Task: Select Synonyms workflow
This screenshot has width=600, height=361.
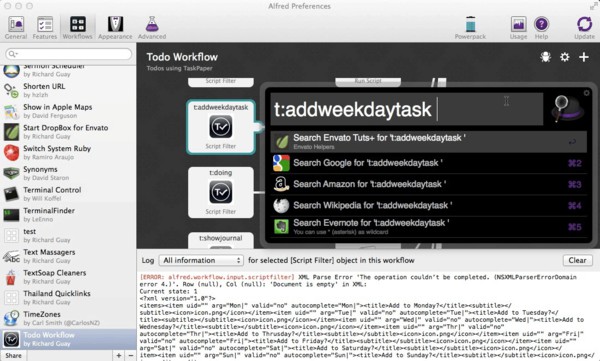Action: coord(68,173)
